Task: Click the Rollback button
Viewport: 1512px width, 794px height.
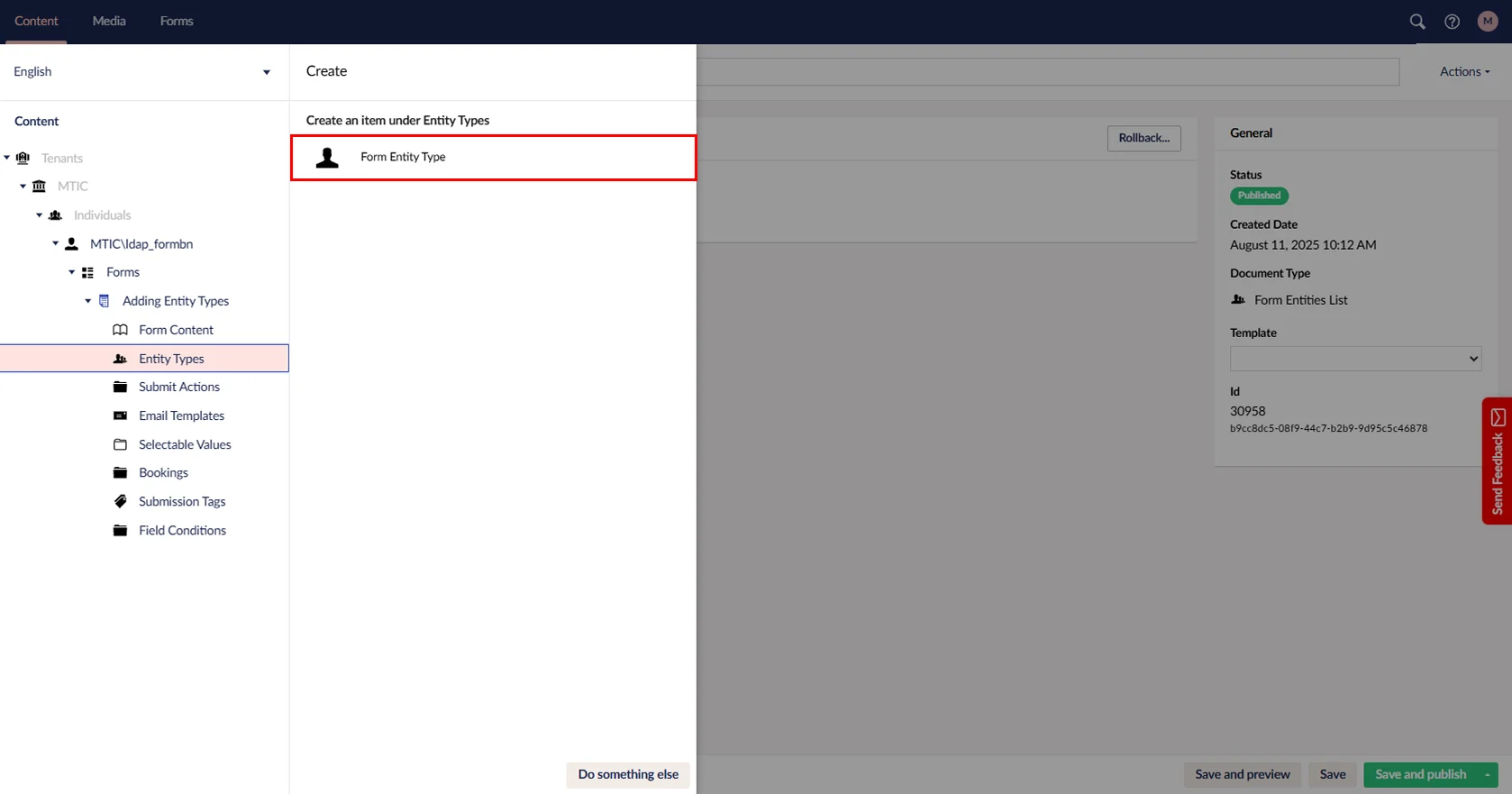Action: pyautogui.click(x=1143, y=138)
